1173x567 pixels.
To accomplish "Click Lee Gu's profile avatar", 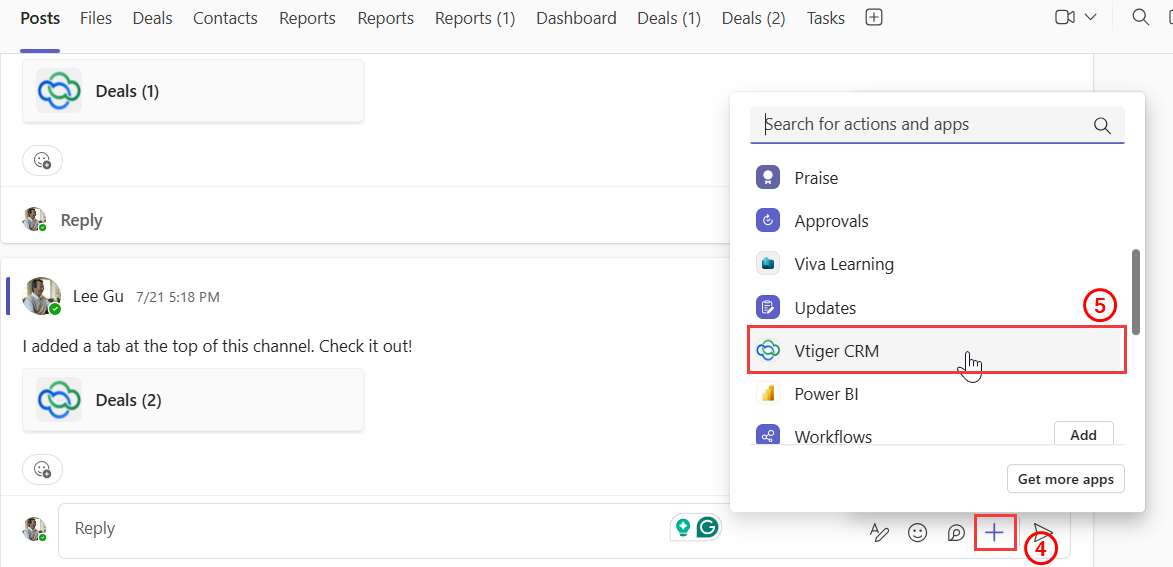I will pyautogui.click(x=42, y=296).
